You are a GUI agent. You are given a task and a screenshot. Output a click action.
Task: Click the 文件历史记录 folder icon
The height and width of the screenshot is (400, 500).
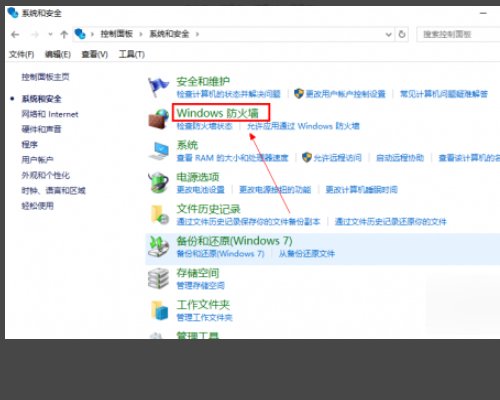[x=159, y=214]
